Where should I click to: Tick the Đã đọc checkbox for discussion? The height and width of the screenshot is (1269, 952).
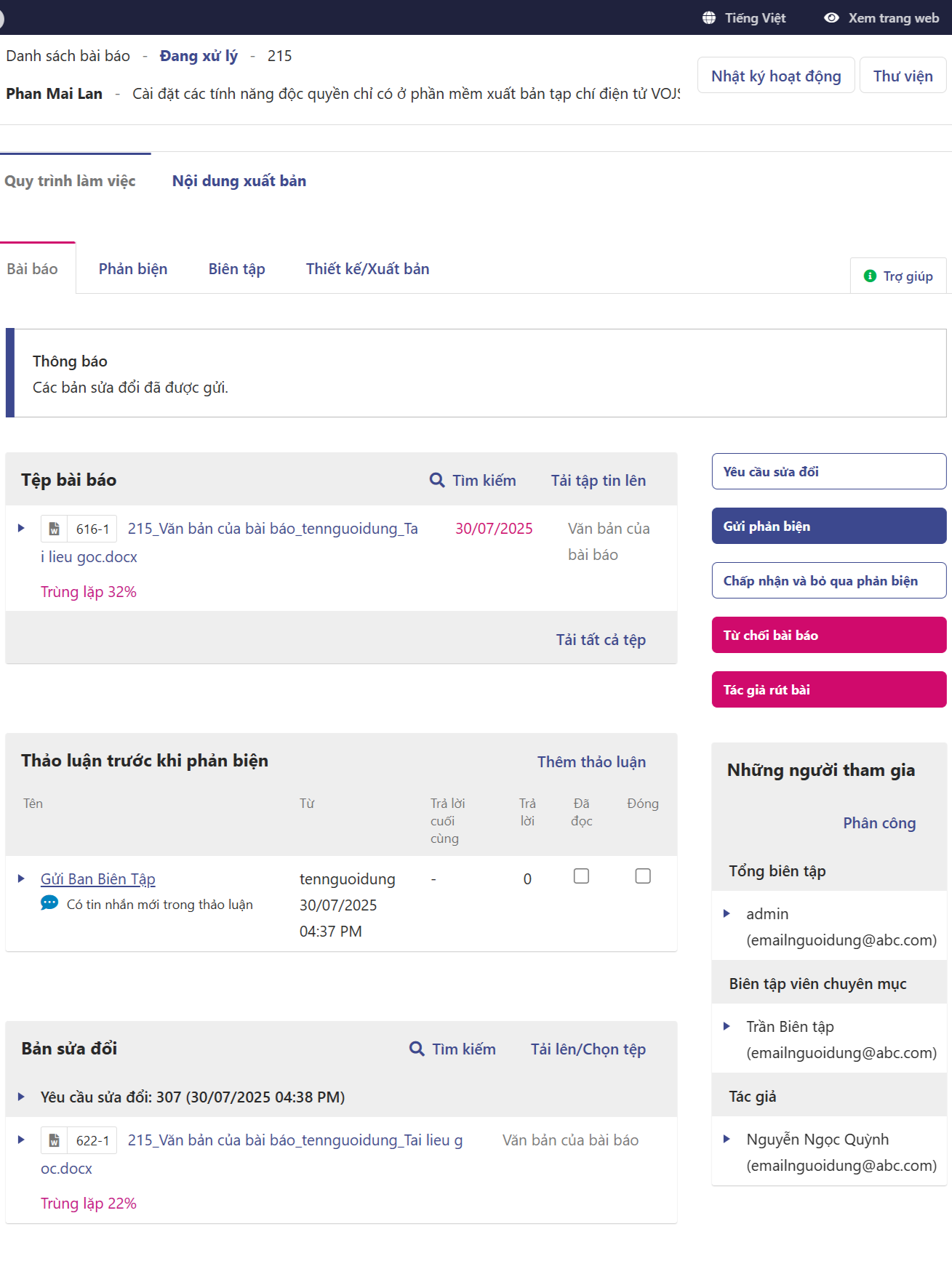point(581,876)
